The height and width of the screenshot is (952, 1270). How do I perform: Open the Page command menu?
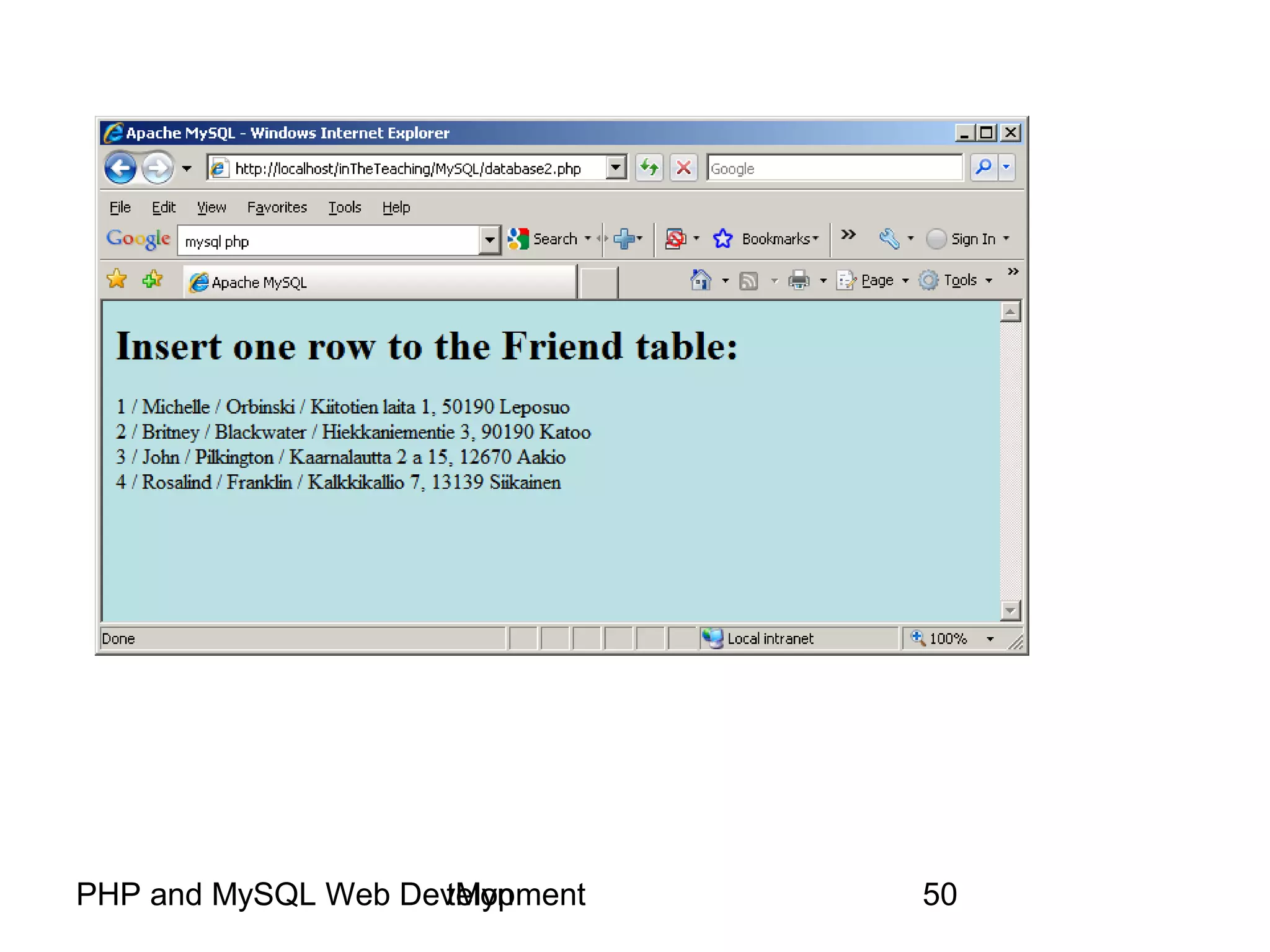point(873,281)
